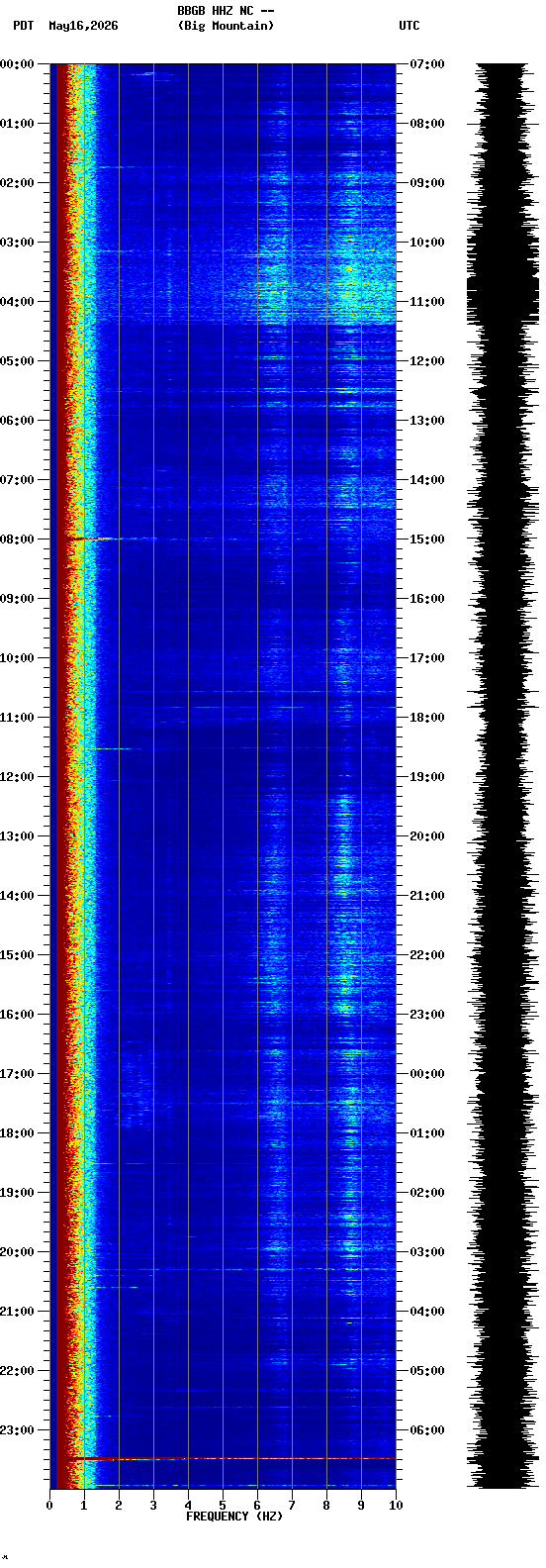Click the 0 Hz frequency tick label
This screenshot has height=1568, width=546.
pyautogui.click(x=49, y=1506)
